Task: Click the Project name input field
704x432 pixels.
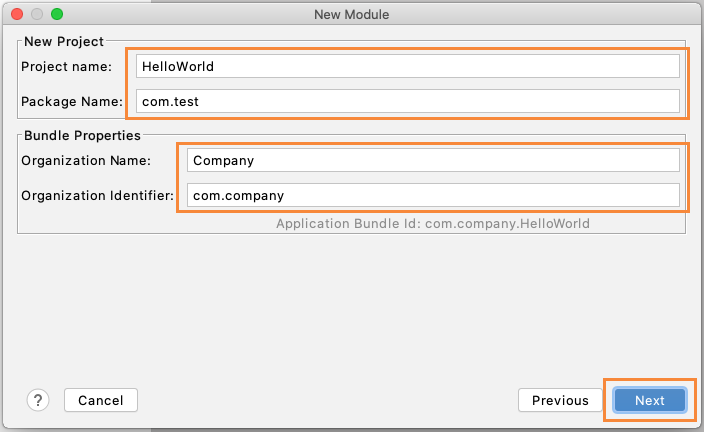Action: click(408, 66)
